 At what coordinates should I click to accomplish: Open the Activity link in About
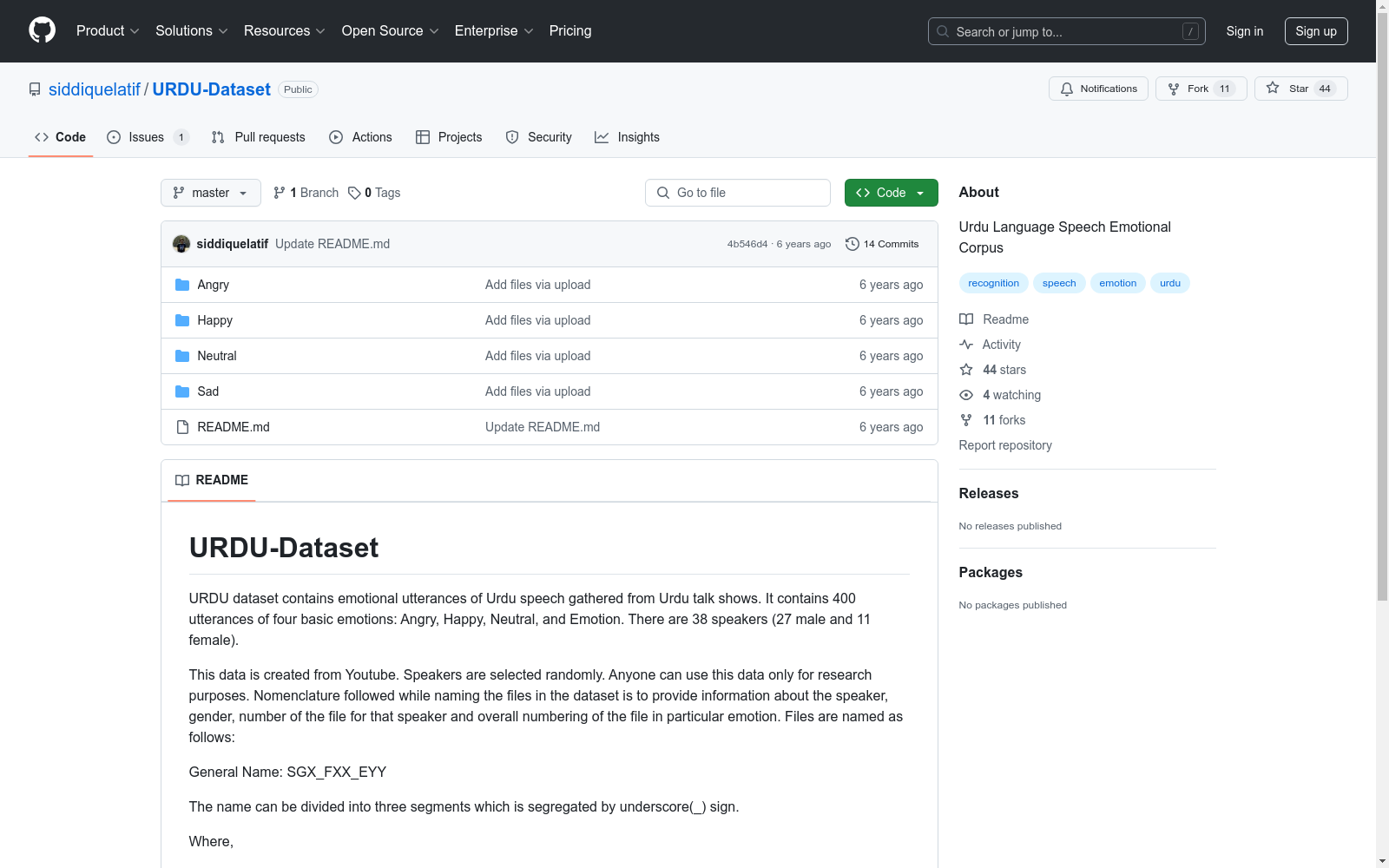click(990, 345)
